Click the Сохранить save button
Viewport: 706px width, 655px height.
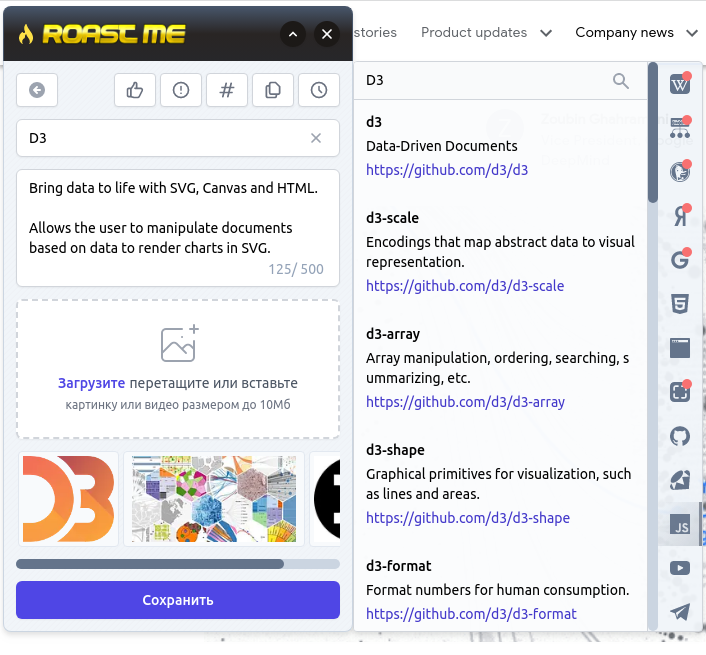tap(178, 600)
